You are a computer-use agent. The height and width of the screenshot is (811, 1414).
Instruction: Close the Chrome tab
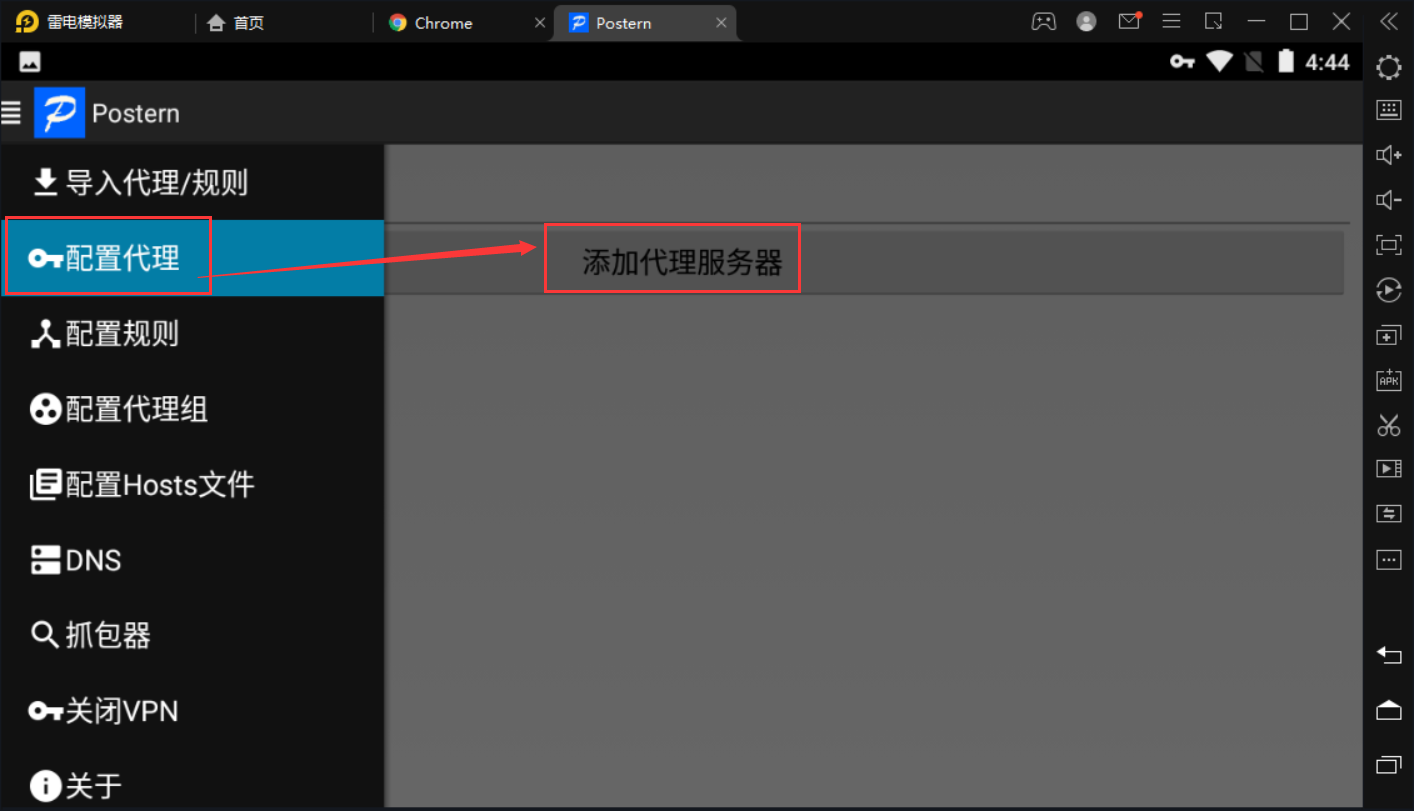pyautogui.click(x=540, y=23)
